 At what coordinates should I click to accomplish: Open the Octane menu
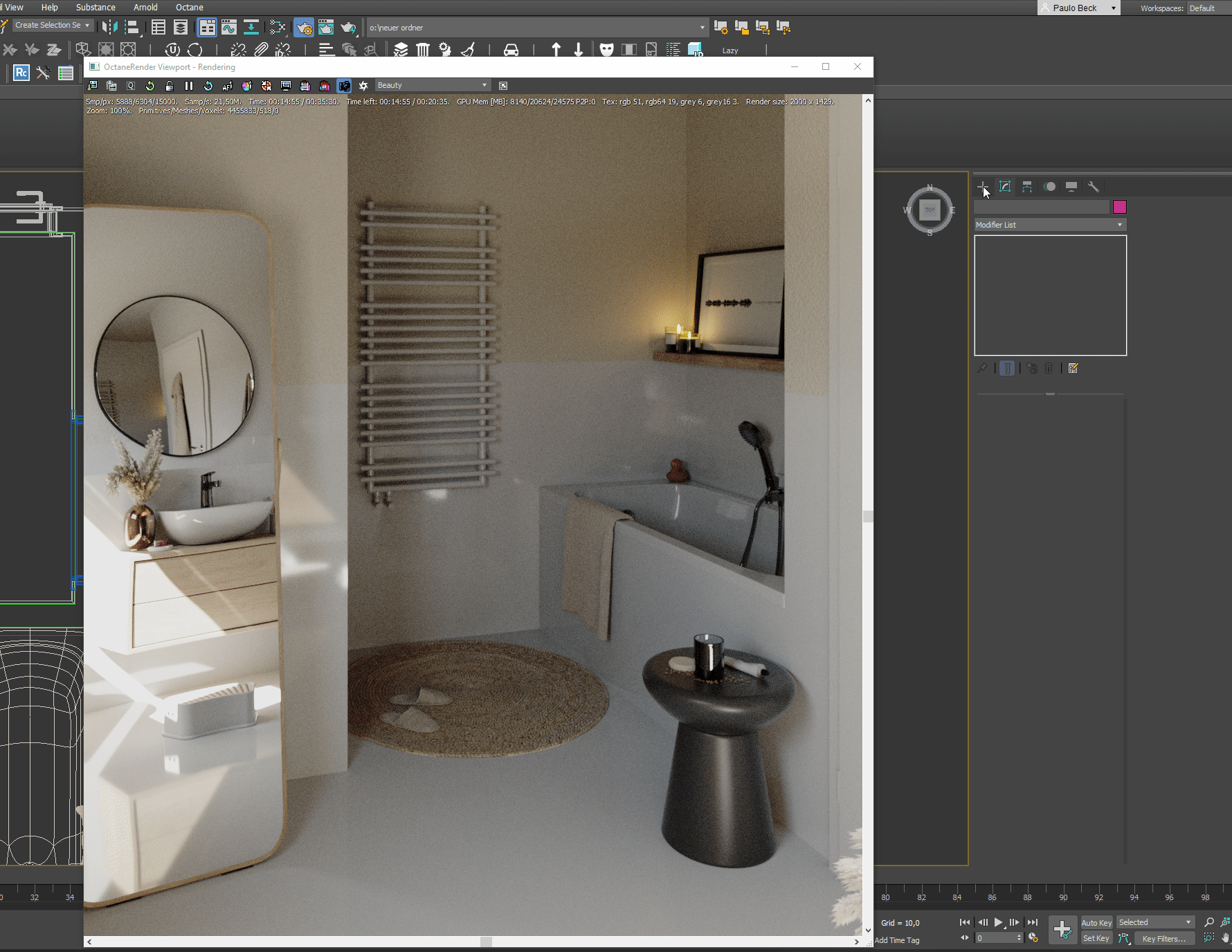pos(190,7)
